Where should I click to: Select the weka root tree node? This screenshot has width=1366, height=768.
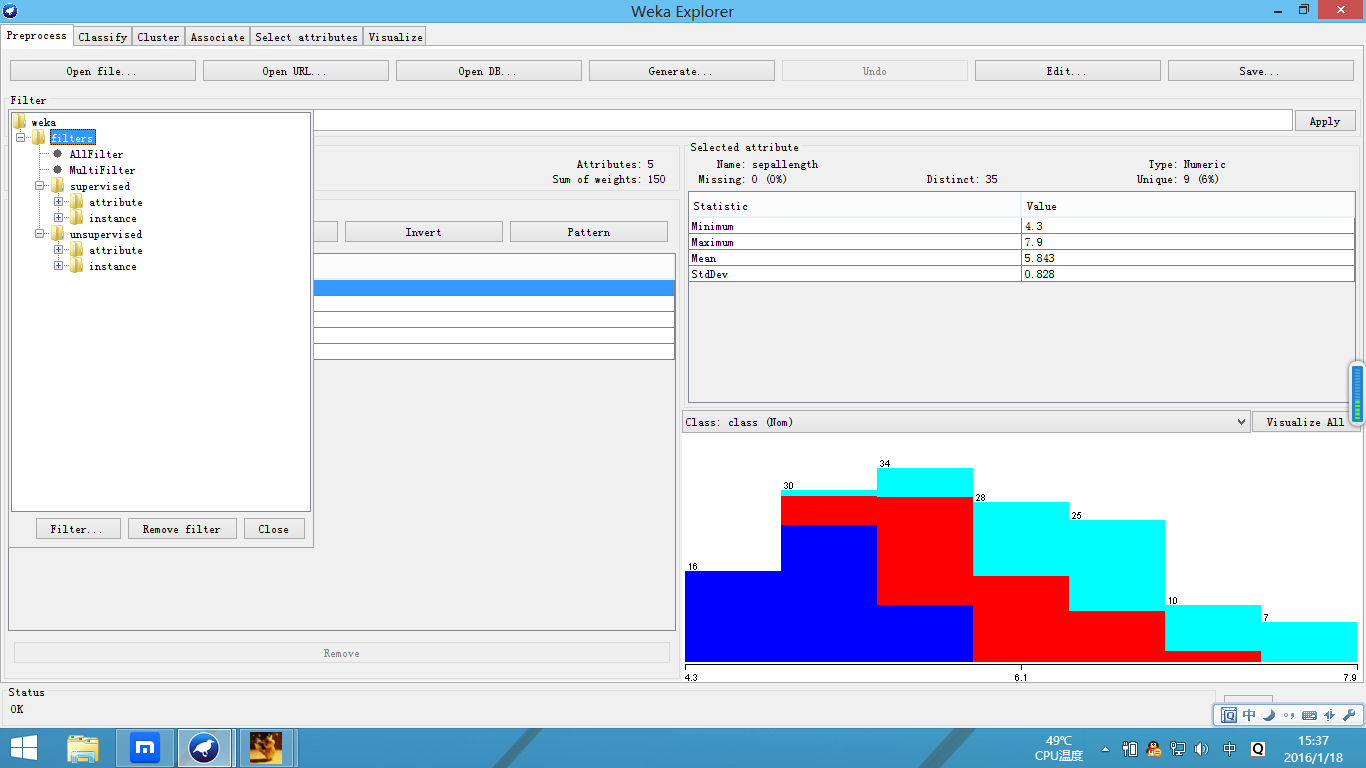tap(44, 122)
